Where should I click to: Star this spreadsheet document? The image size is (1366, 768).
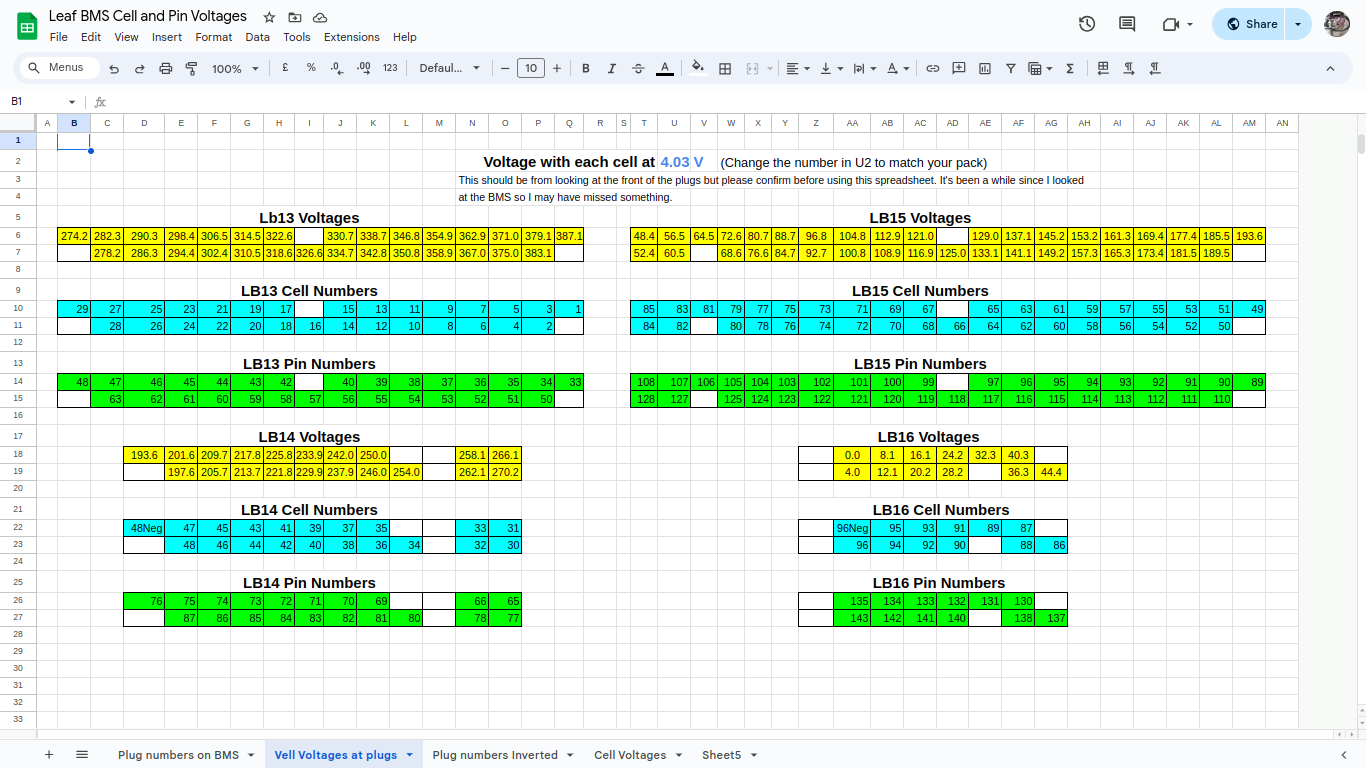tap(269, 17)
